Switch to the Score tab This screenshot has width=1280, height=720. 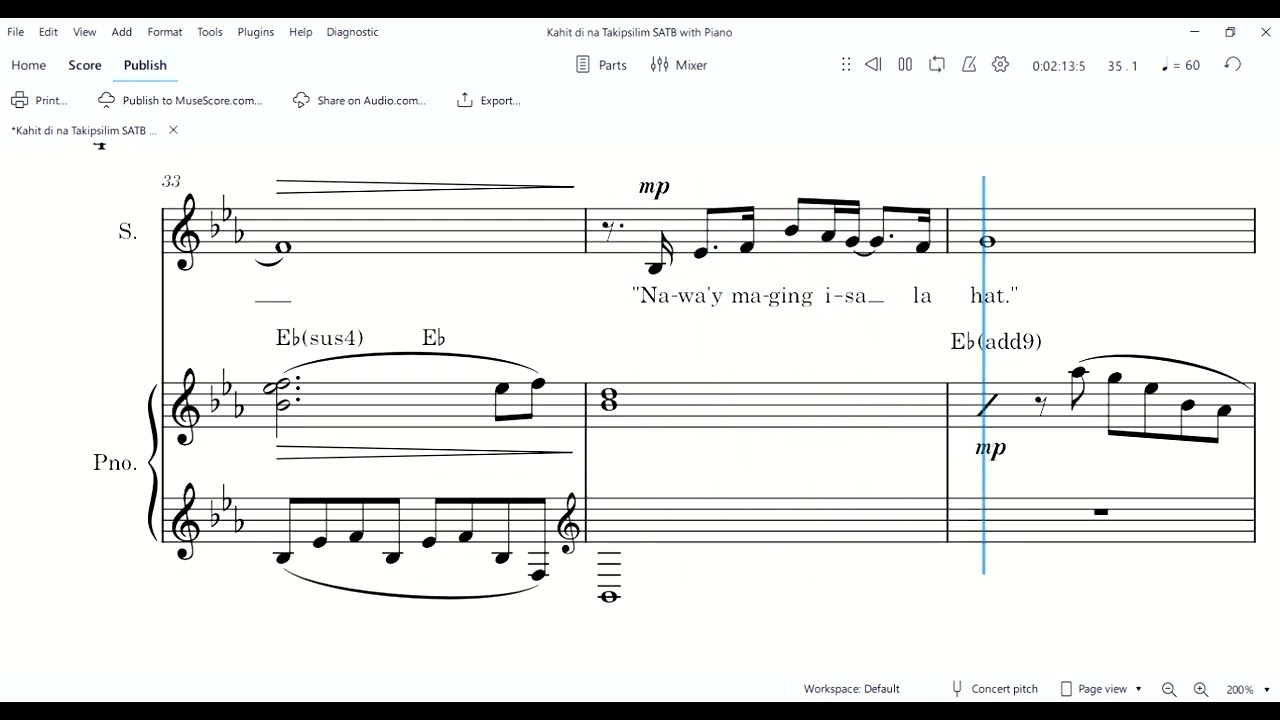click(x=85, y=65)
